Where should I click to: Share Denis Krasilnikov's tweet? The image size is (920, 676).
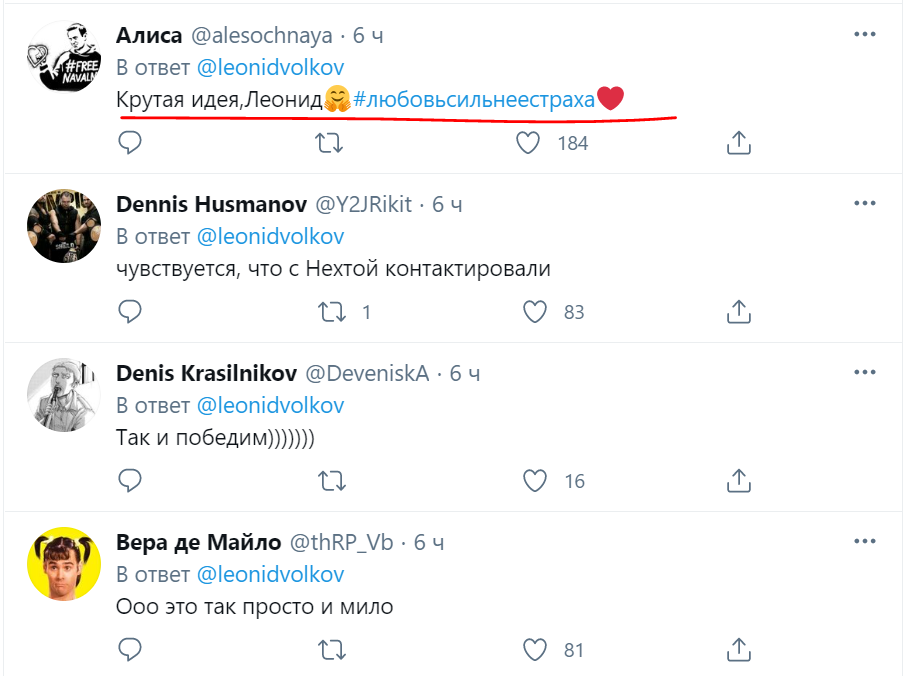pos(737,481)
